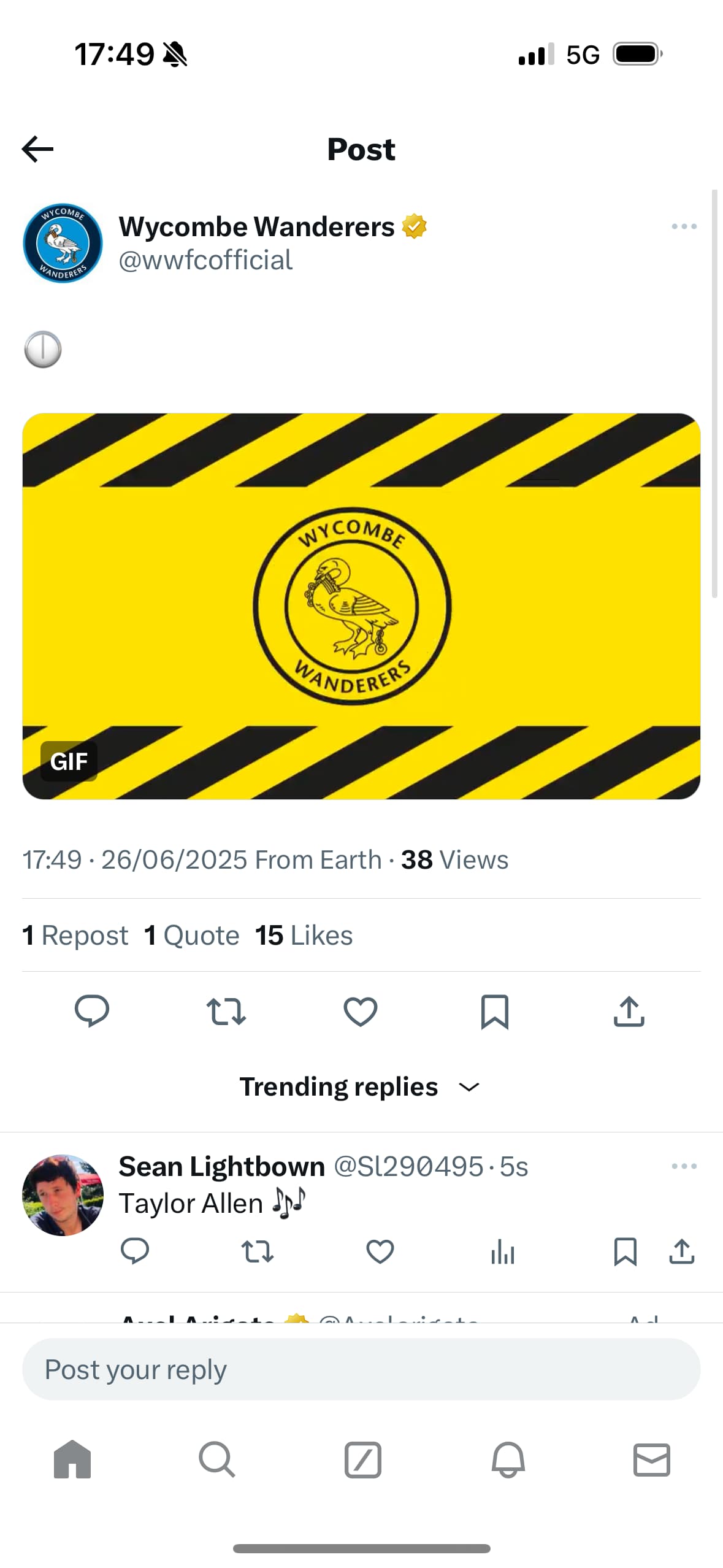Like Sean Lightbown's reply
The image size is (723, 1568).
pyautogui.click(x=380, y=1251)
